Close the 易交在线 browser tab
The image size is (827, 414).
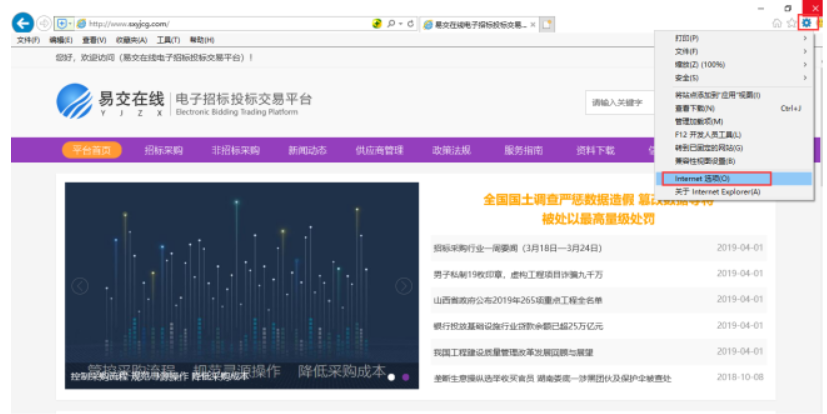[533, 24]
